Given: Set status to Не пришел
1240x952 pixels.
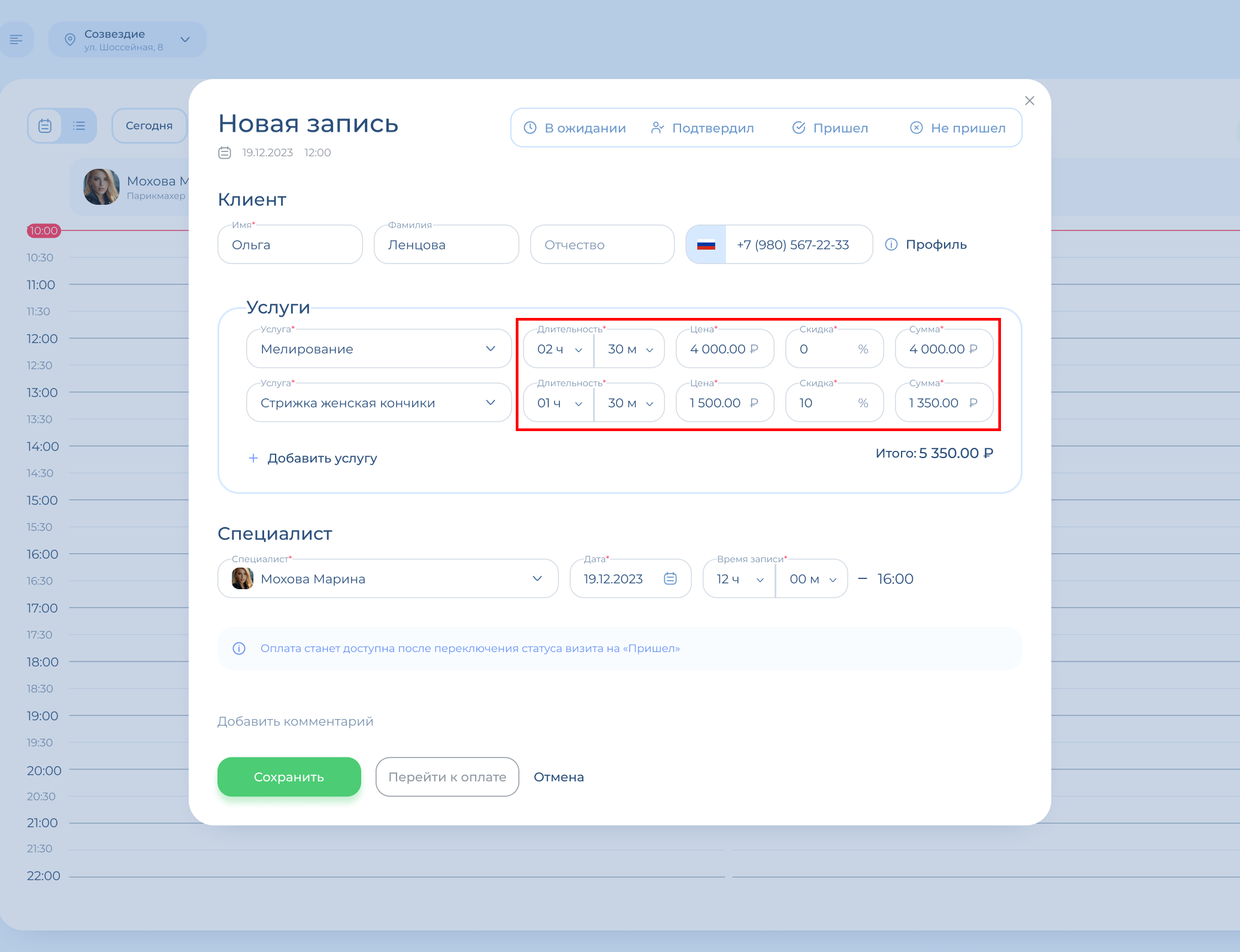Looking at the screenshot, I should pos(958,128).
